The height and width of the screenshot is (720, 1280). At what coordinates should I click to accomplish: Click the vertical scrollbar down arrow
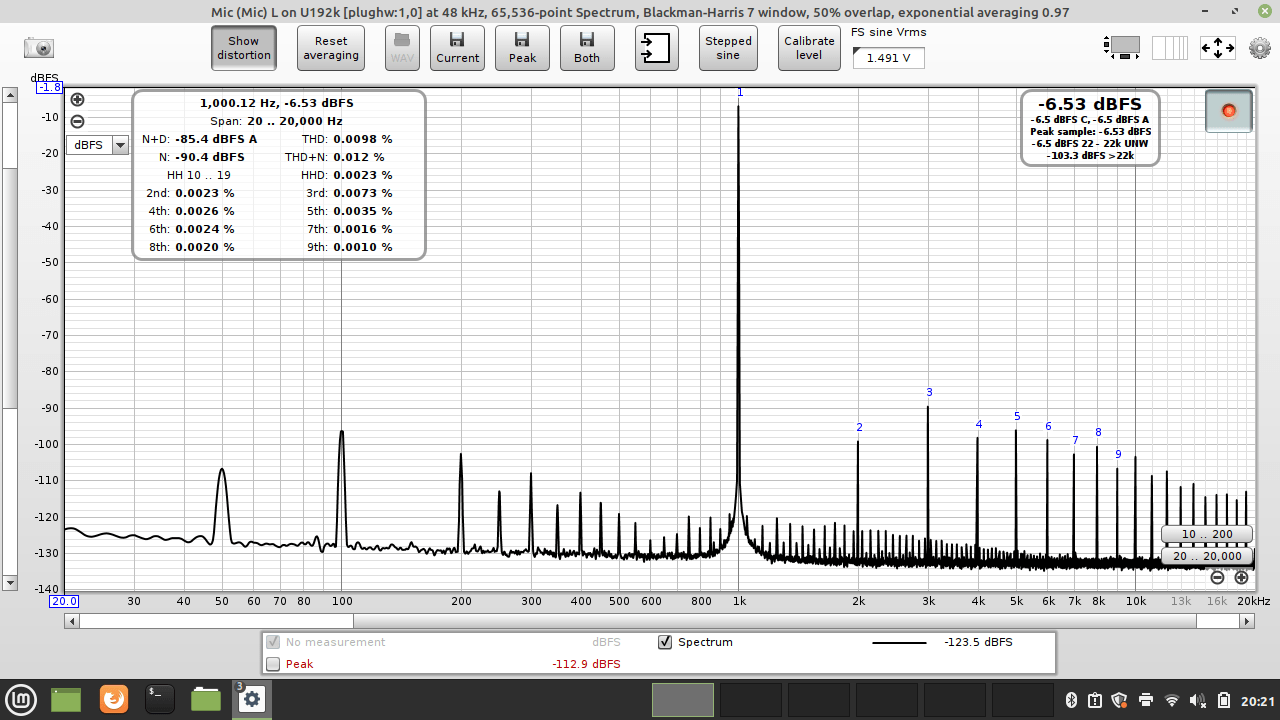tap(10, 582)
